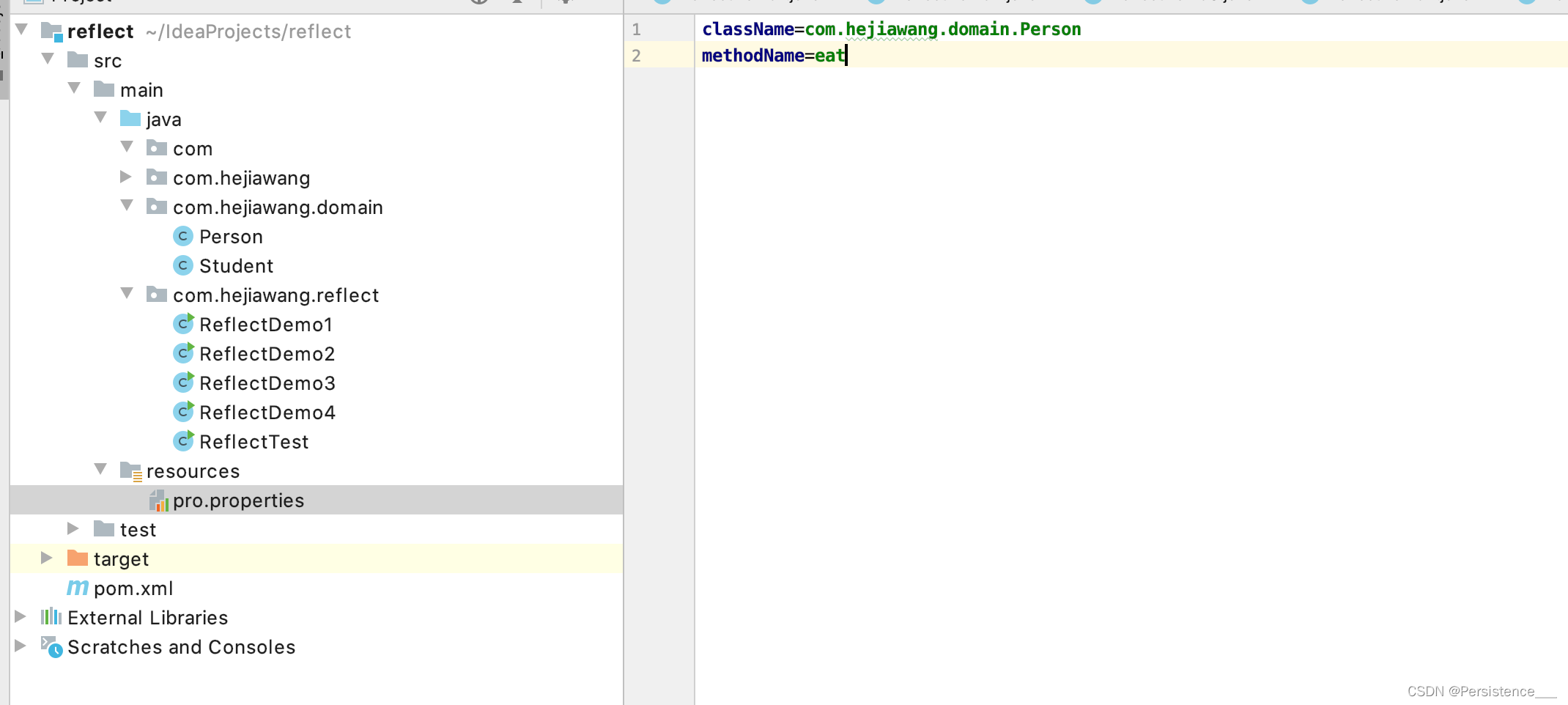Expand the test folder arrow
The width and height of the screenshot is (1568, 705).
pyautogui.click(x=73, y=528)
